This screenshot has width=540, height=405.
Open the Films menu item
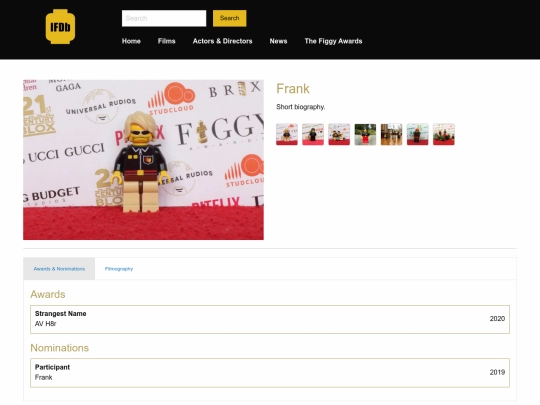tap(167, 41)
